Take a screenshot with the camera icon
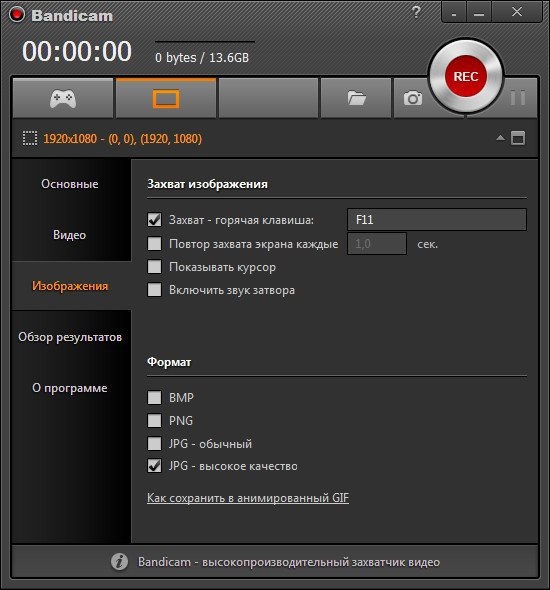This screenshot has width=550, height=590. pos(413,99)
